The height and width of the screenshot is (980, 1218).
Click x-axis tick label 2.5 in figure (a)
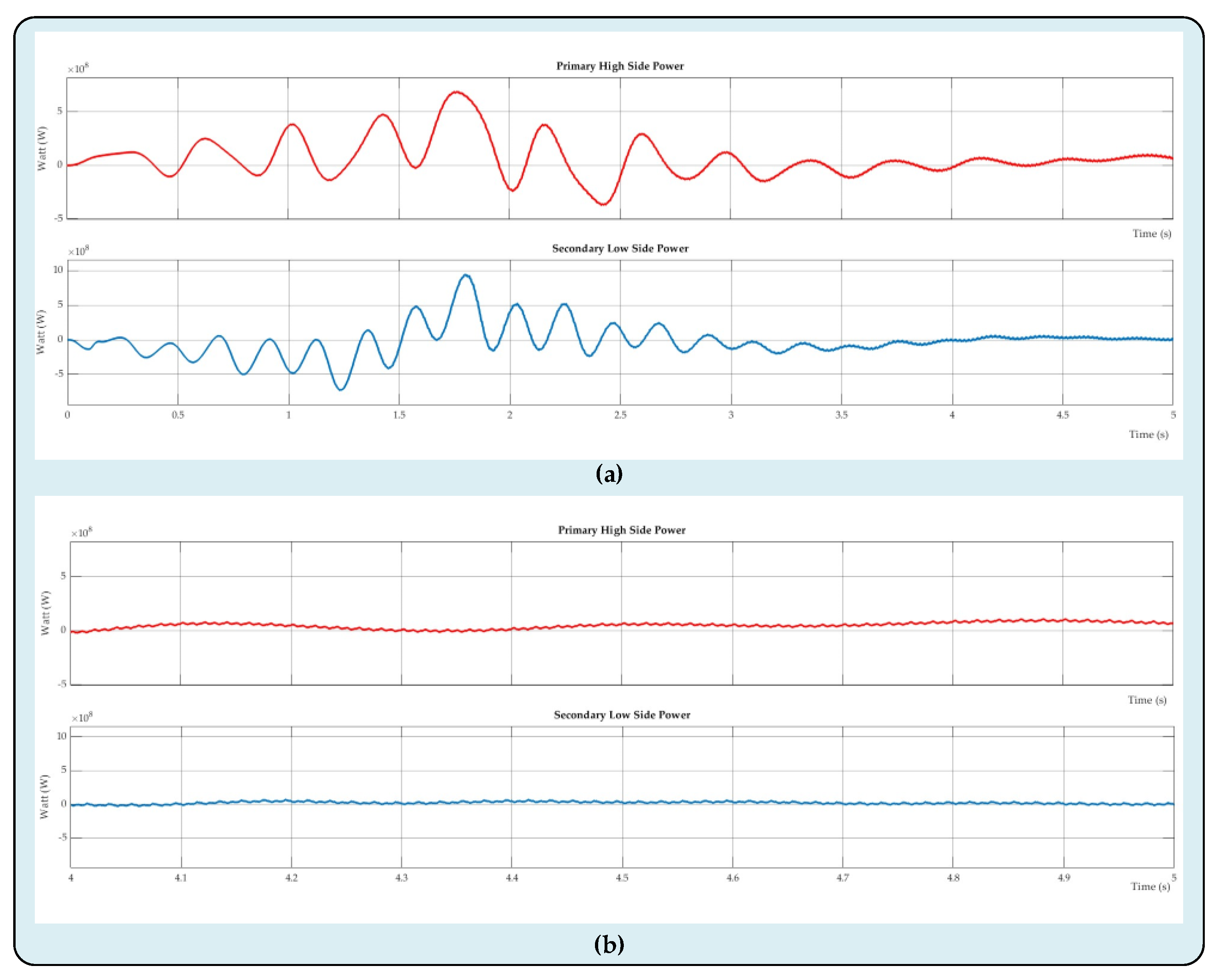620,415
